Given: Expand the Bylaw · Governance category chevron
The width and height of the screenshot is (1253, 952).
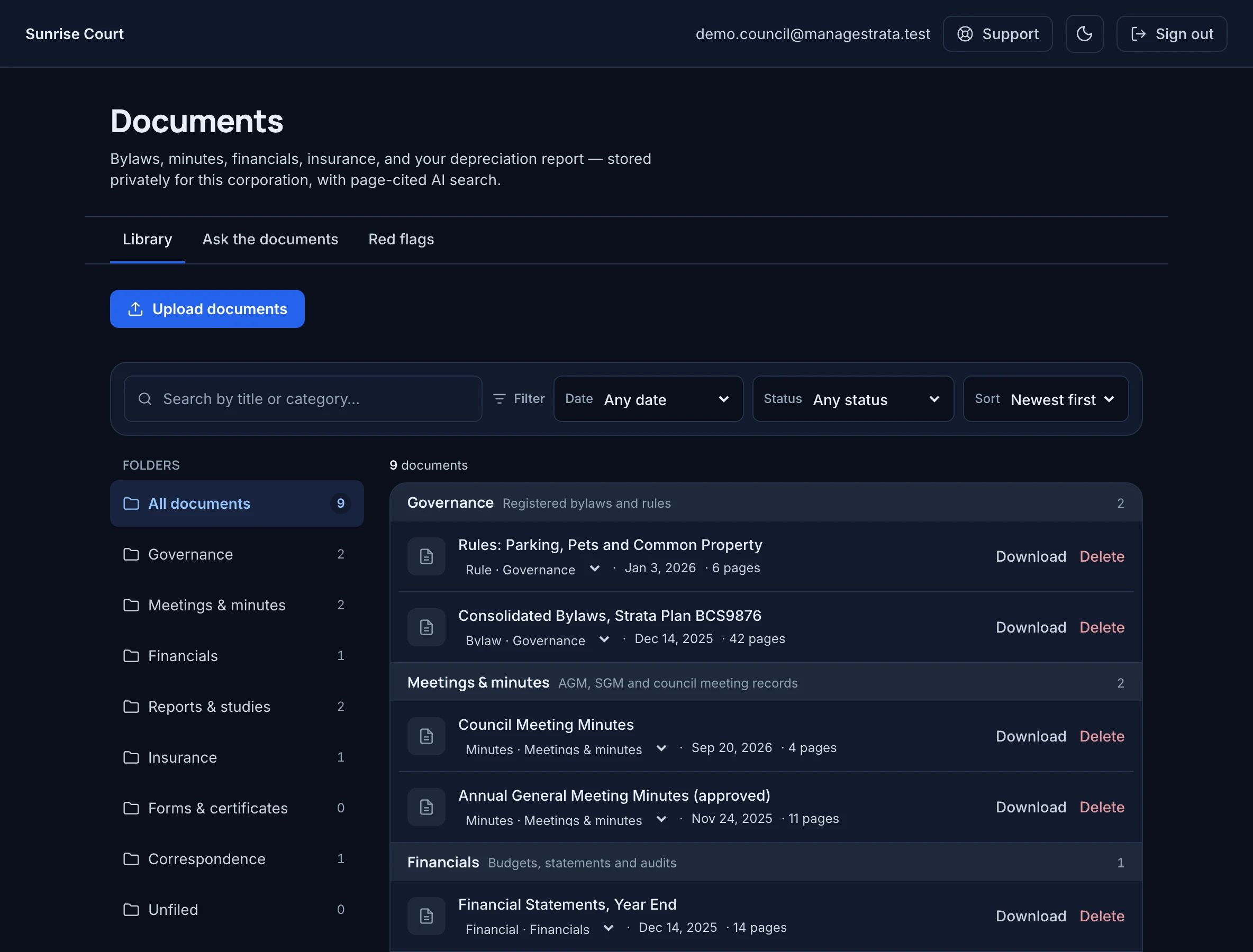Looking at the screenshot, I should pos(604,639).
